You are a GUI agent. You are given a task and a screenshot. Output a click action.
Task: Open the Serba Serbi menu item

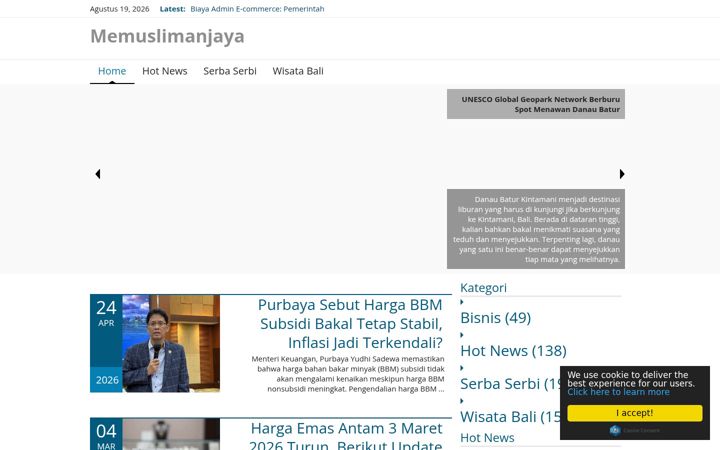coord(230,71)
